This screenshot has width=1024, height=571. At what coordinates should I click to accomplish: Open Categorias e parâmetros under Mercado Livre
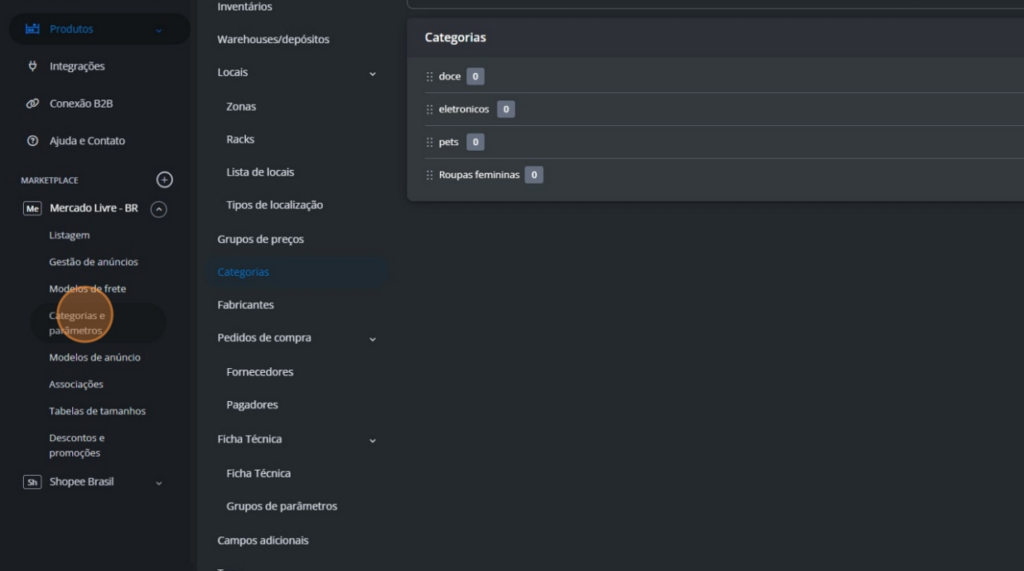pos(77,322)
